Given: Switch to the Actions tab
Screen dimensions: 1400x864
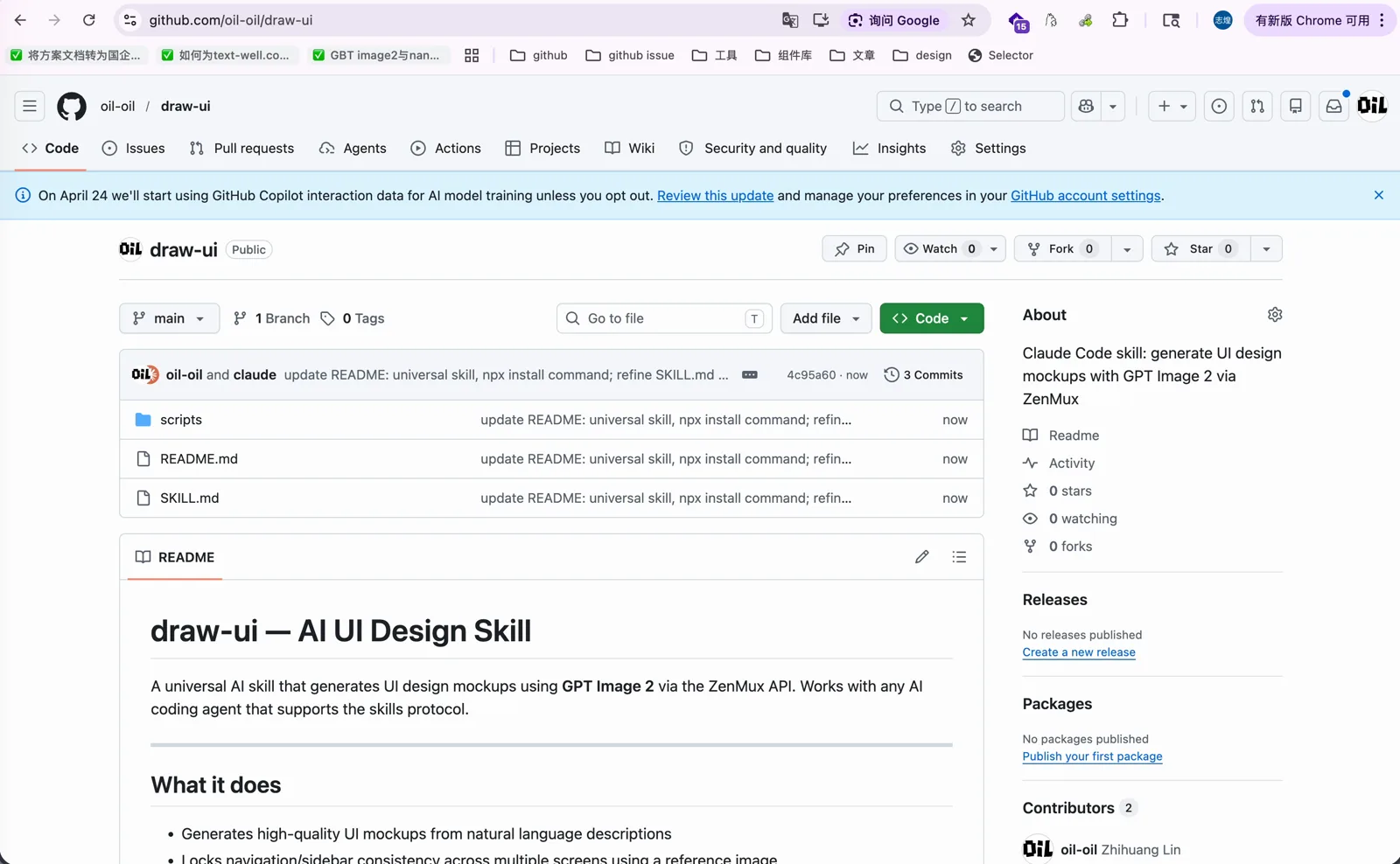Looking at the screenshot, I should click(446, 149).
